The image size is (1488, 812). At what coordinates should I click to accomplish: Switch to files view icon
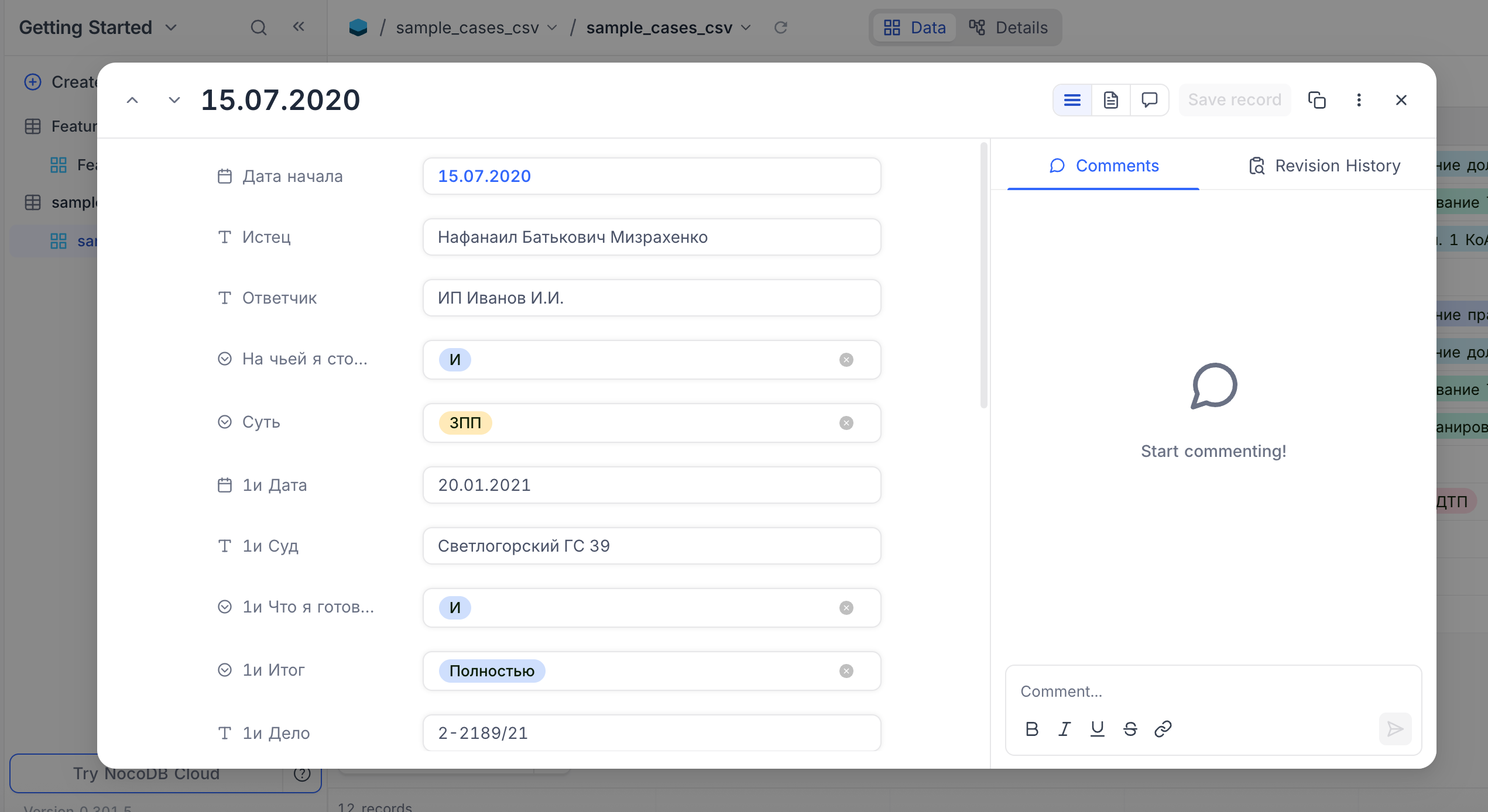[1110, 100]
